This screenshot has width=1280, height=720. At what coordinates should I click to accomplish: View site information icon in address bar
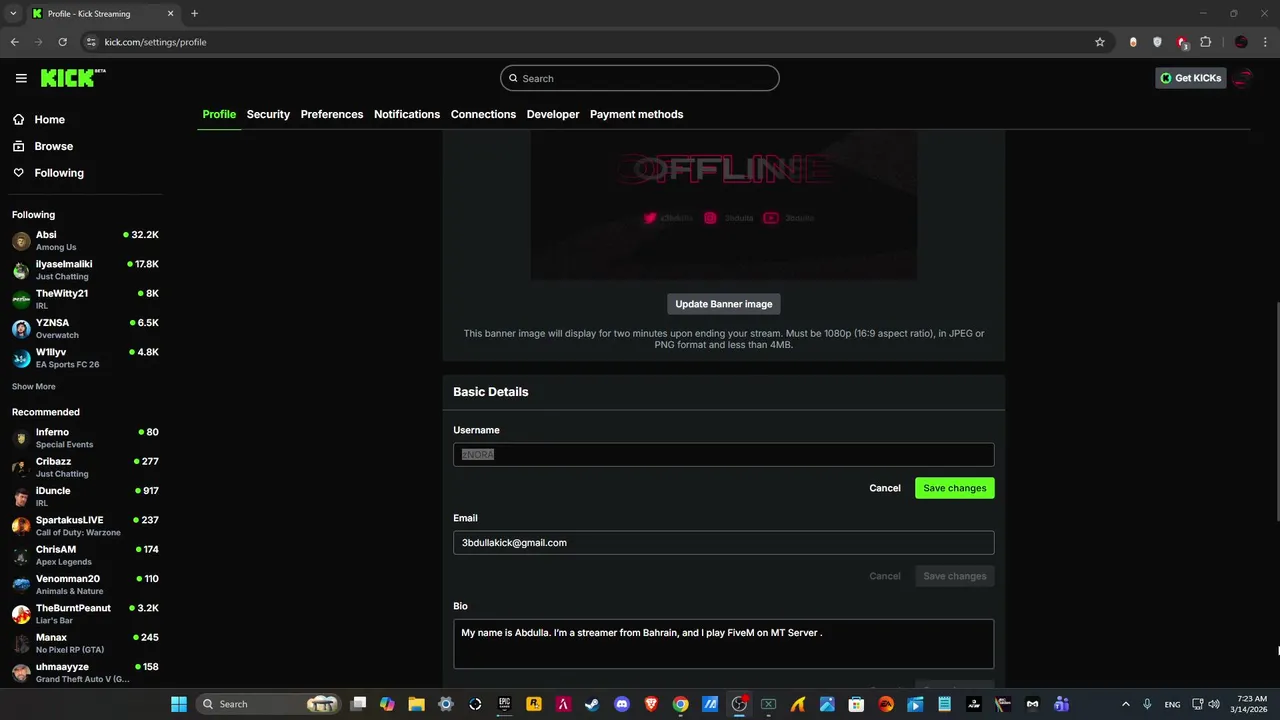91,42
